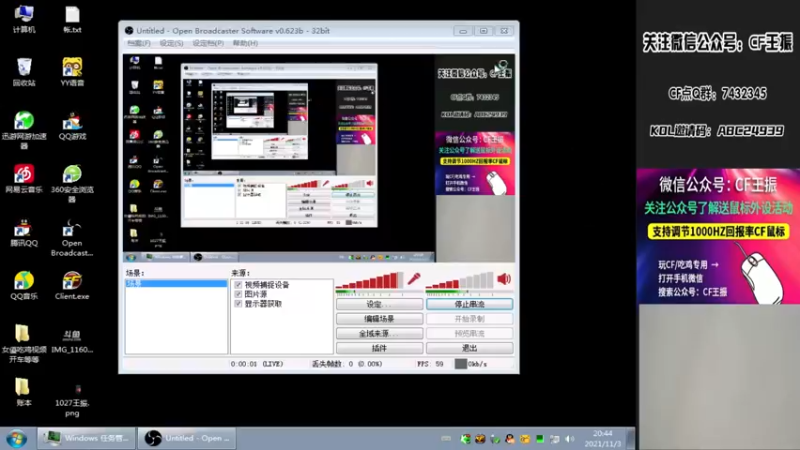The image size is (800, 450).
Task: Click the Untitled - Open Broadcaster taskbar button
Action: pos(187,438)
